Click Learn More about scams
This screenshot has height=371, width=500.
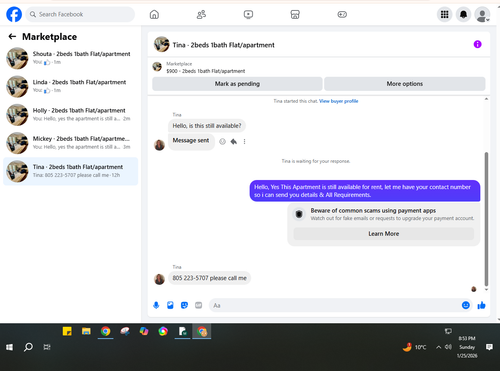(x=383, y=234)
